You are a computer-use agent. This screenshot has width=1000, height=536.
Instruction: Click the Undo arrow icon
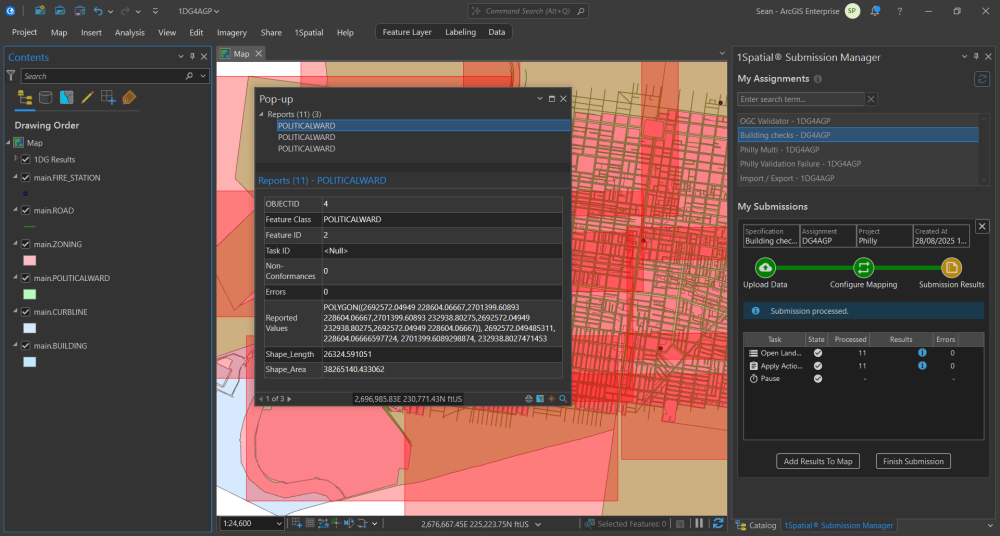click(98, 11)
